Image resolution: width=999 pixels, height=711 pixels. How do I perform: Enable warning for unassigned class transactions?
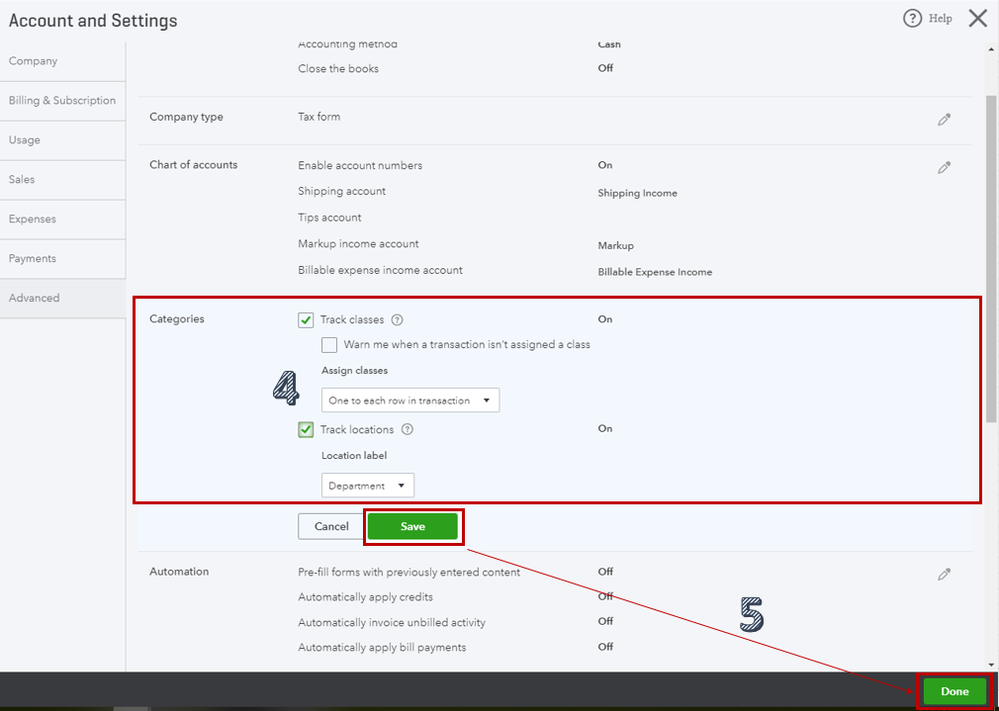coord(329,345)
